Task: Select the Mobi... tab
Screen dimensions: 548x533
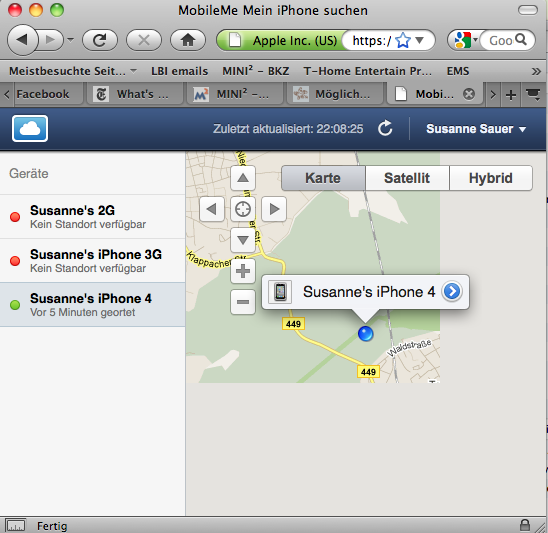Action: point(434,94)
